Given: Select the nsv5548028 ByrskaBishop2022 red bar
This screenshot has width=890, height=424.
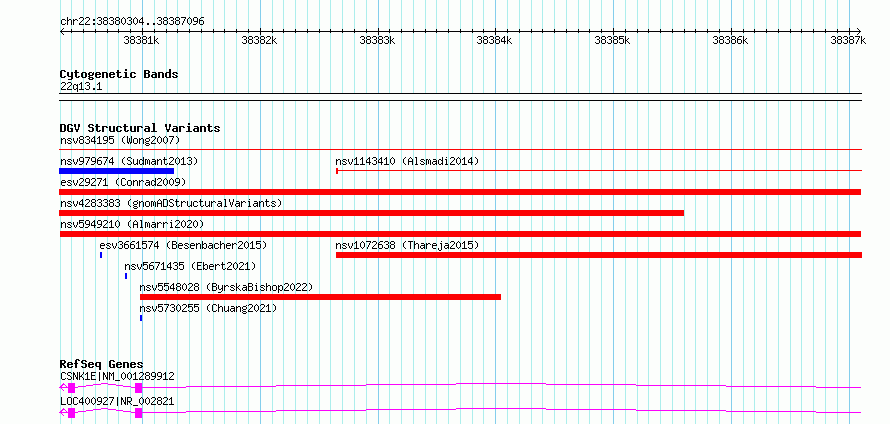Looking at the screenshot, I should 320,297.
